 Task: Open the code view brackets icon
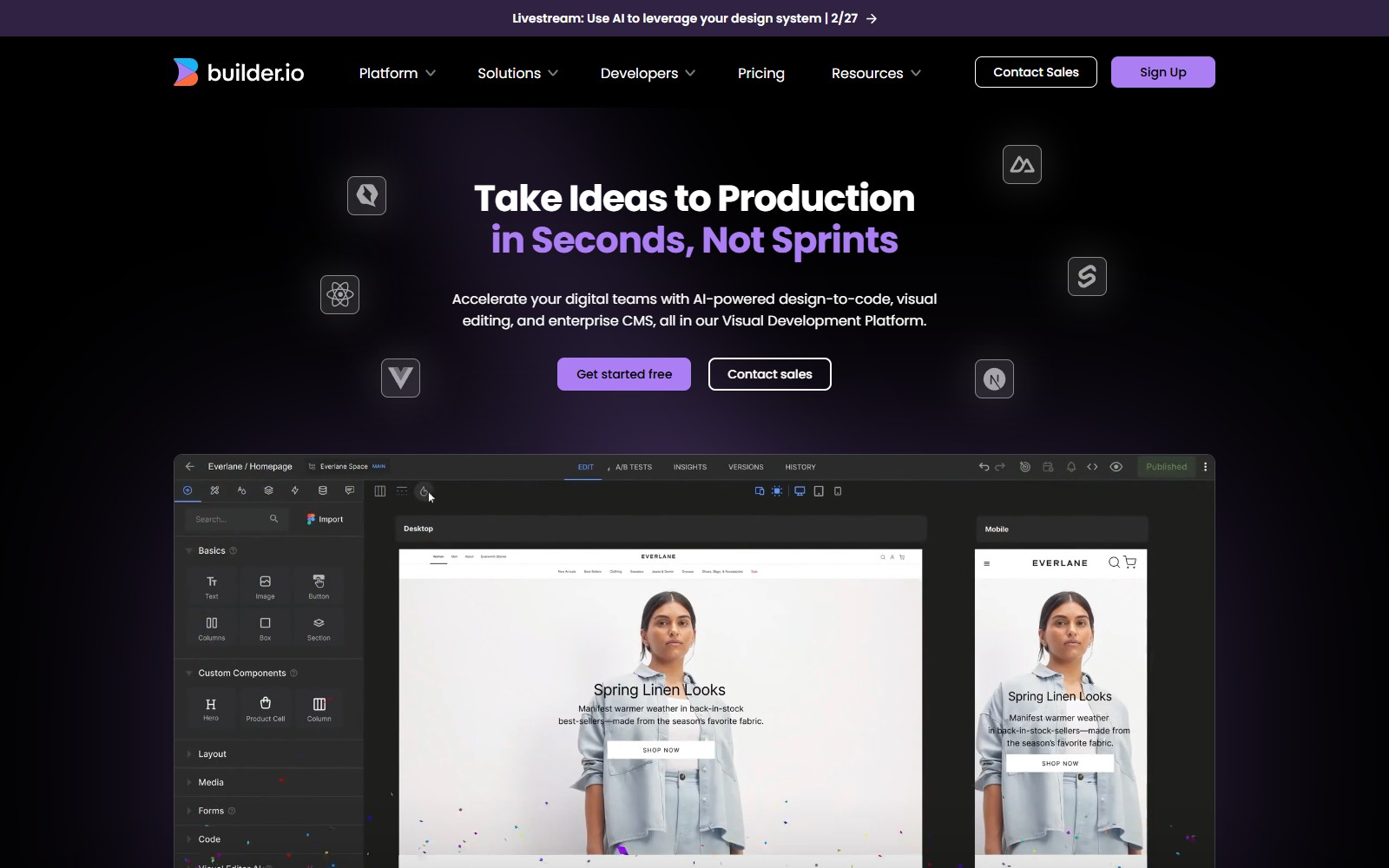click(x=1092, y=466)
